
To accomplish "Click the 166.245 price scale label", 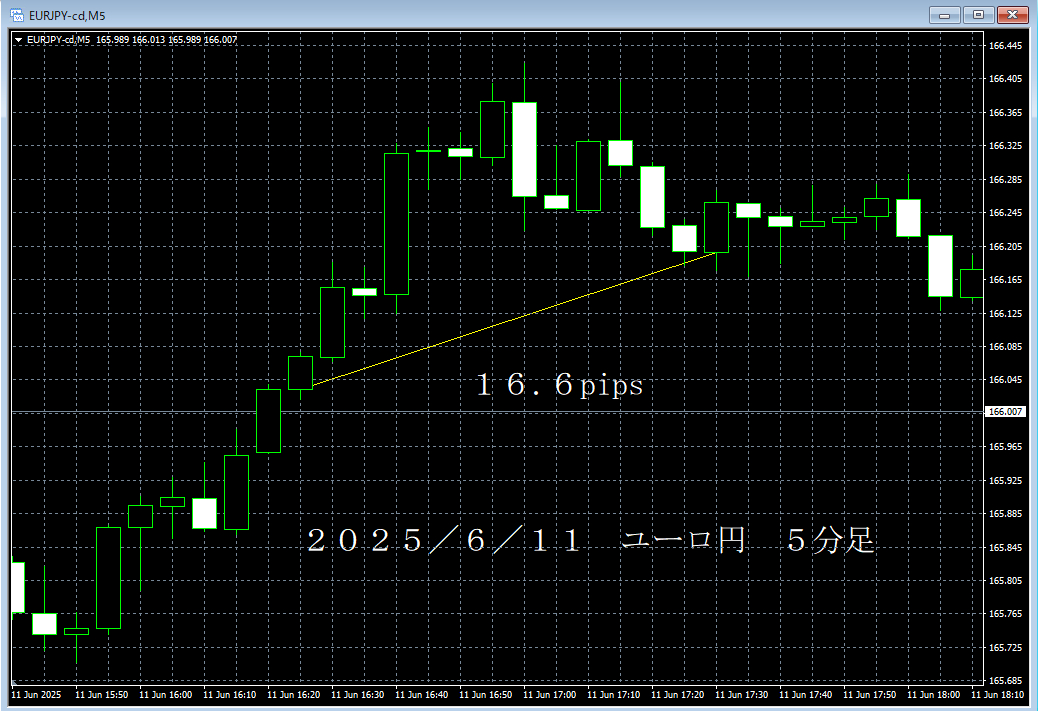I will pos(1004,213).
